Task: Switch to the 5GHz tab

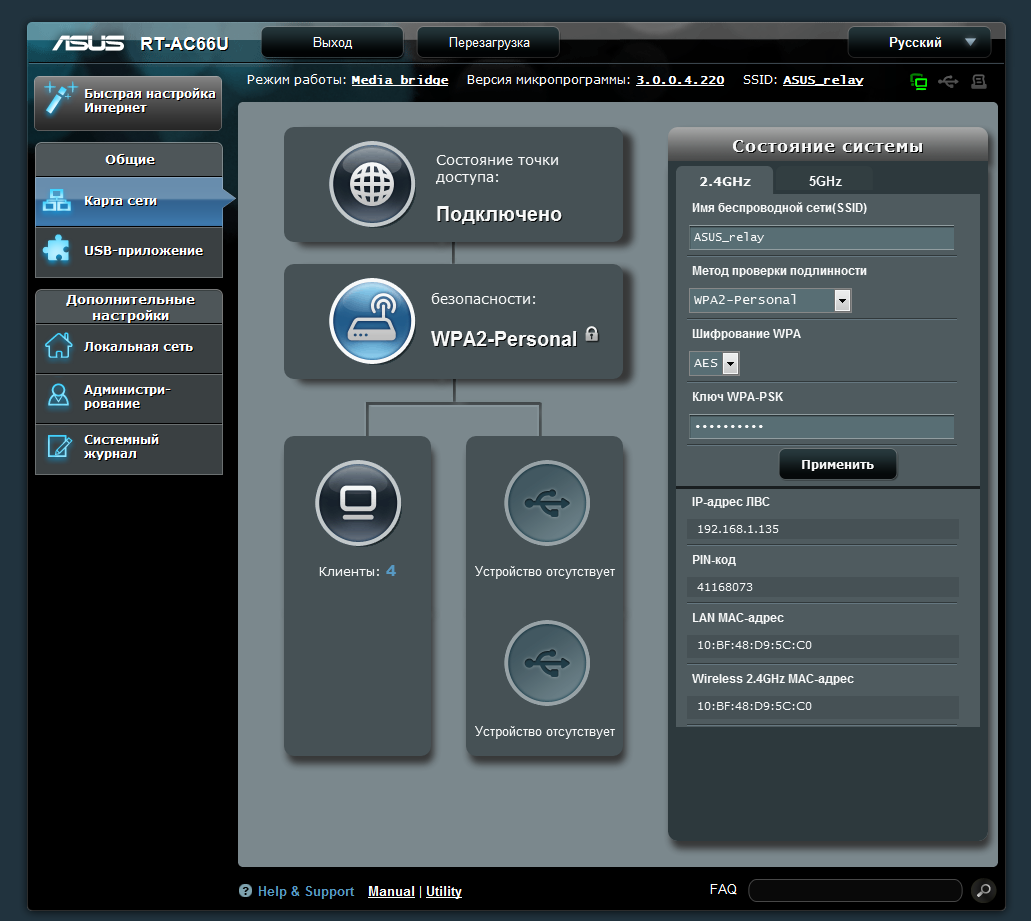Action: point(825,181)
